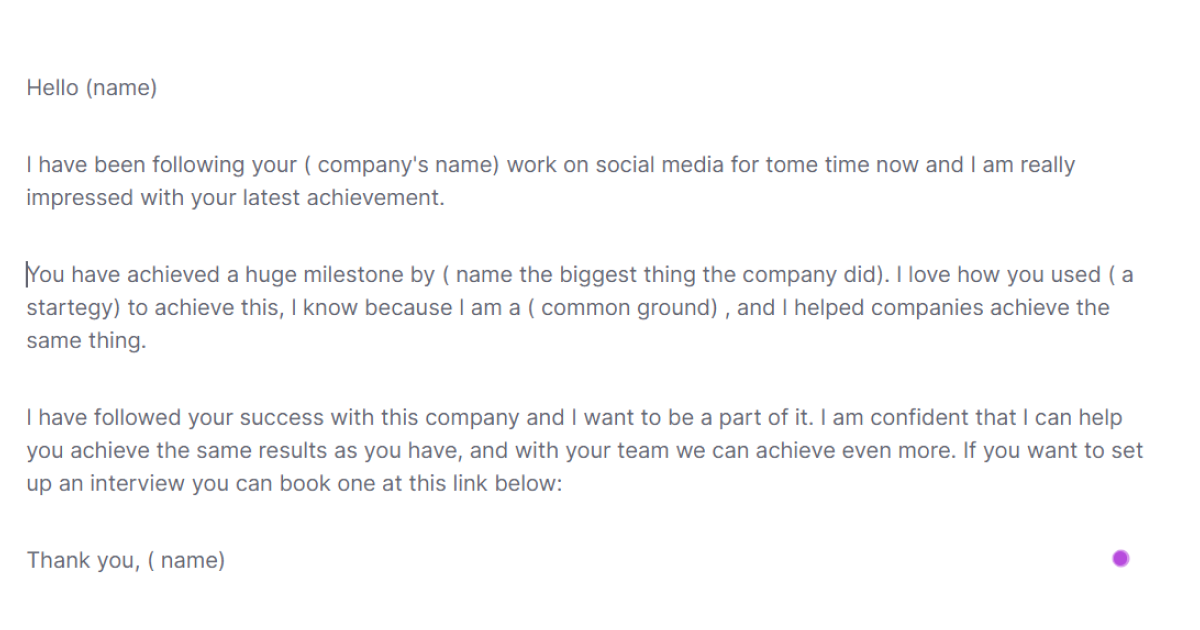Click the purple dot indicator
Viewport: 1200px width, 630px height.
[x=1120, y=558]
